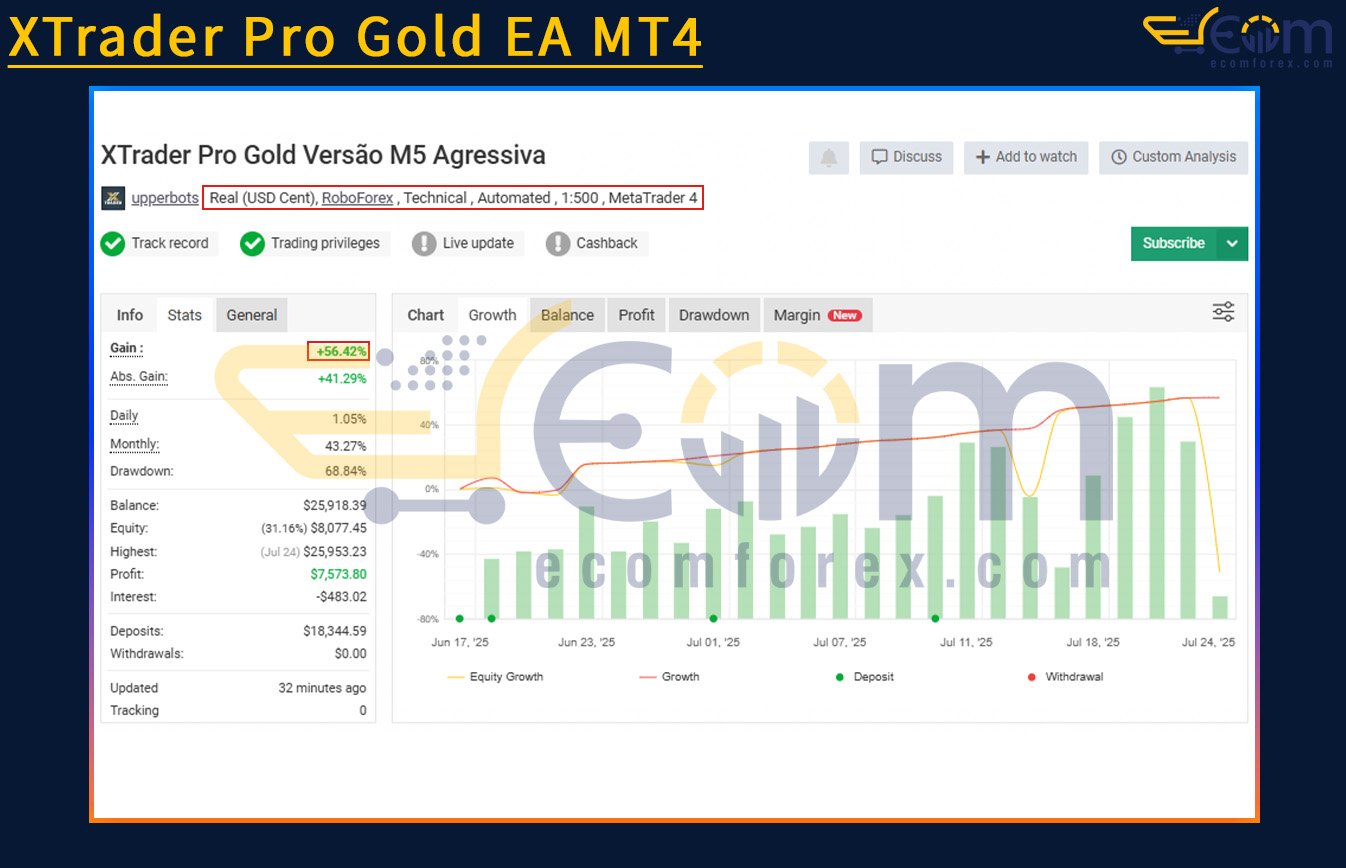Open the Balance chart tab

(x=568, y=315)
